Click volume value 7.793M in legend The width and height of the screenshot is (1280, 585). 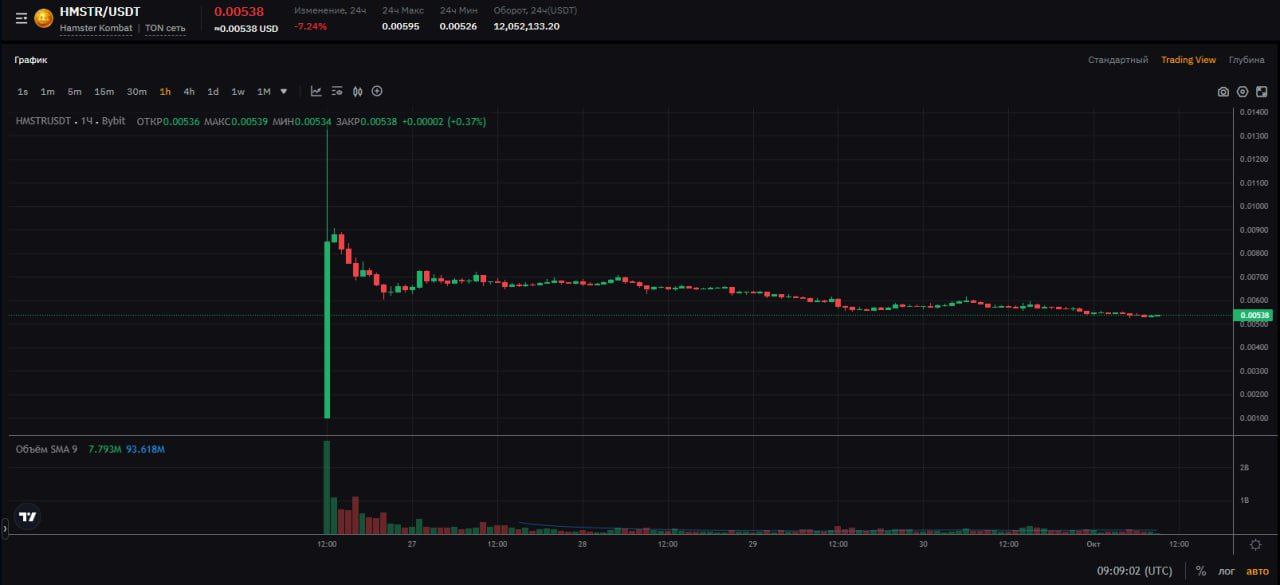105,449
